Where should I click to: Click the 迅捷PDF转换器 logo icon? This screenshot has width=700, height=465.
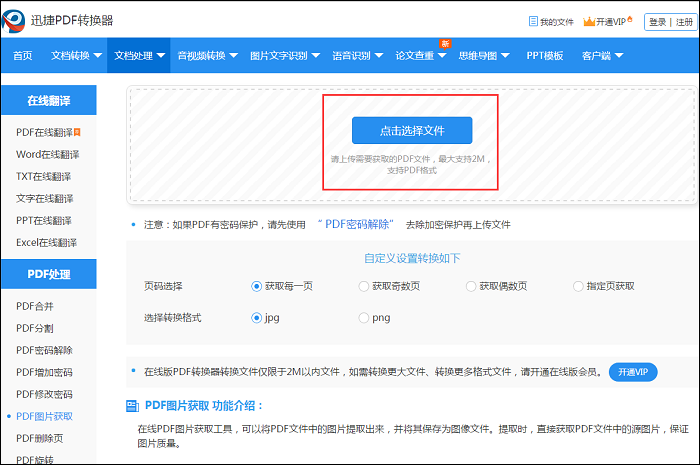click(17, 20)
